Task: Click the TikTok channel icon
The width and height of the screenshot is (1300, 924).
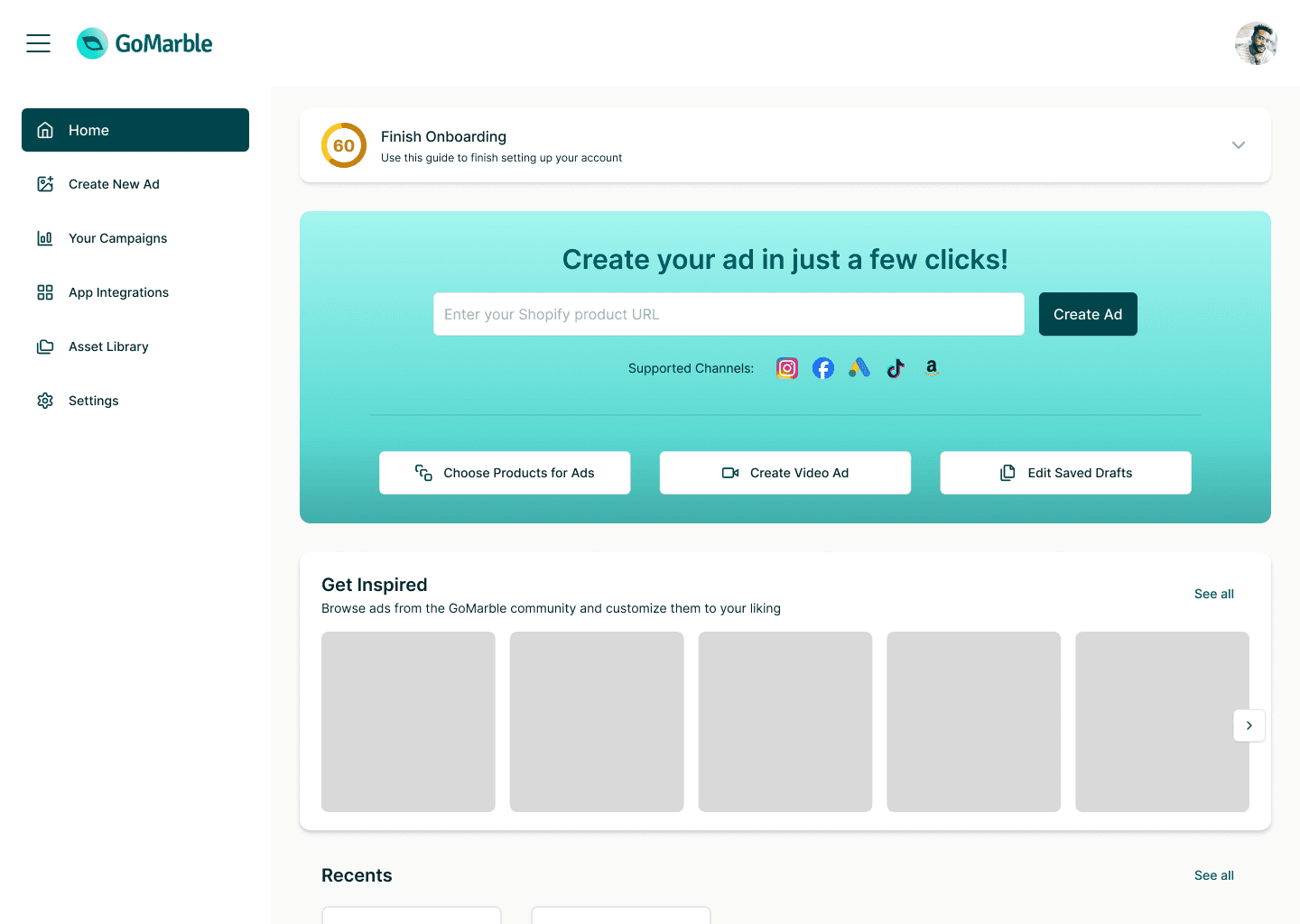Action: click(896, 368)
